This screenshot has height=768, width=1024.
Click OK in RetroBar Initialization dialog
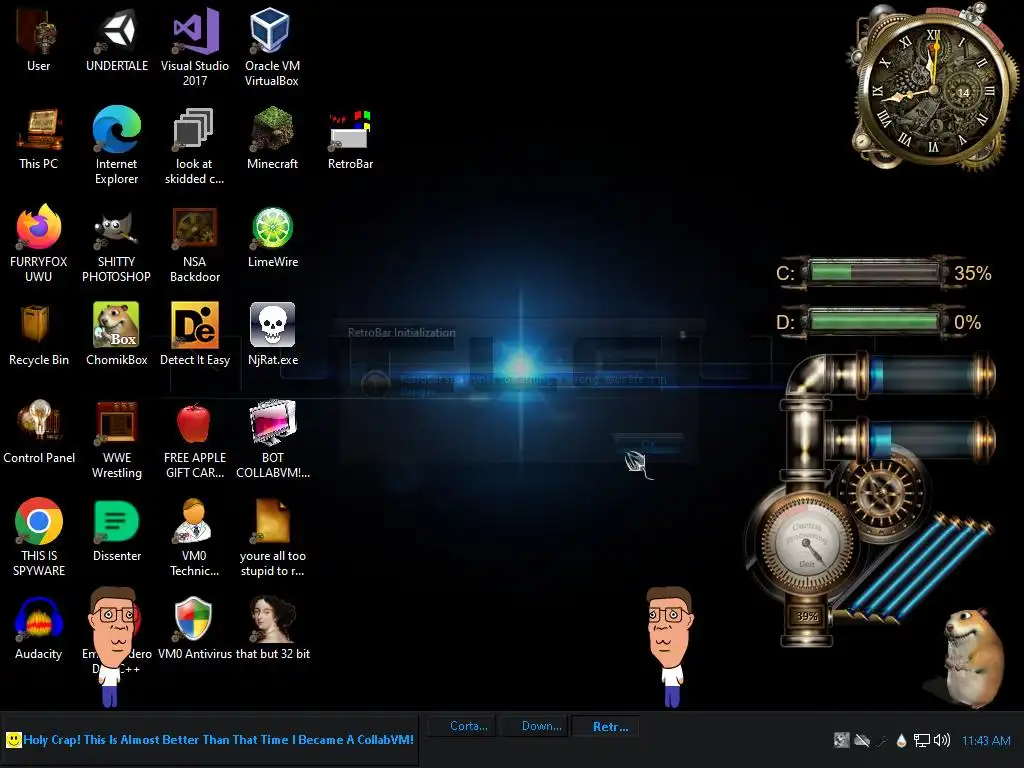tap(648, 444)
